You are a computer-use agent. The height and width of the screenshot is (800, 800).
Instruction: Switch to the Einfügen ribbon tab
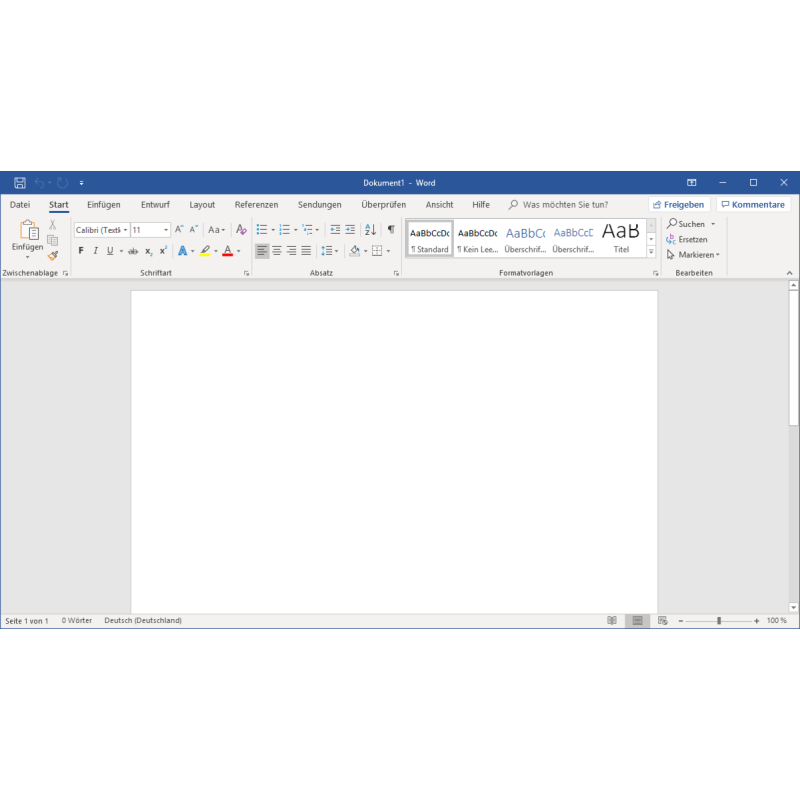pyautogui.click(x=104, y=205)
